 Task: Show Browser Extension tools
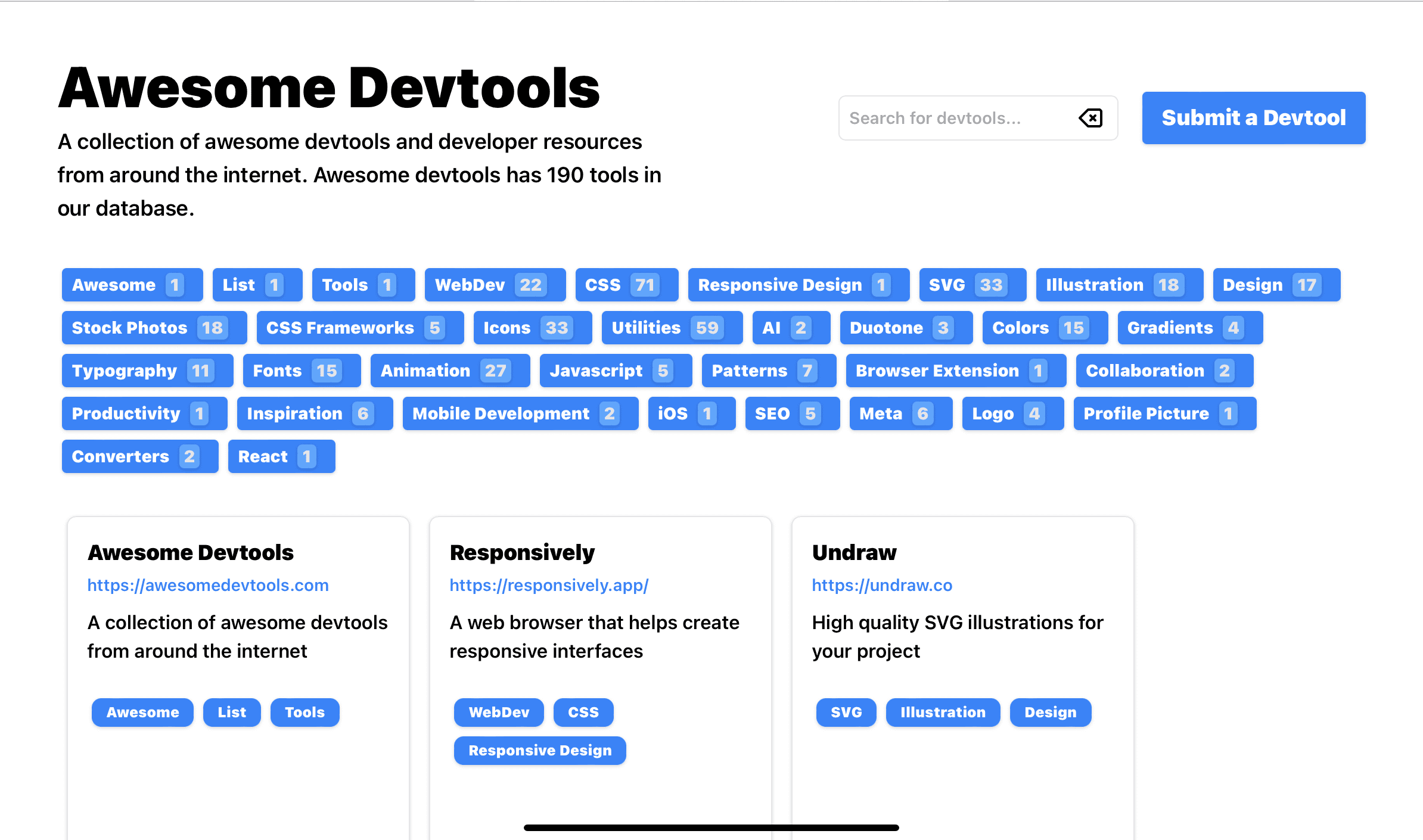point(956,371)
